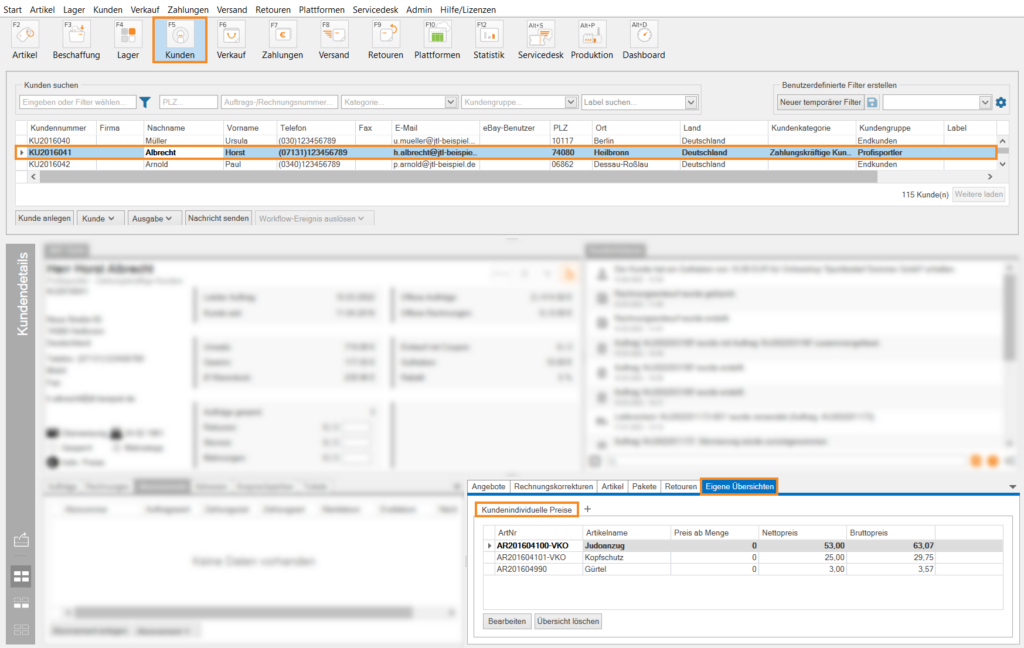The height and width of the screenshot is (648, 1024).
Task: Click the save filter disk icon
Action: tap(872, 102)
